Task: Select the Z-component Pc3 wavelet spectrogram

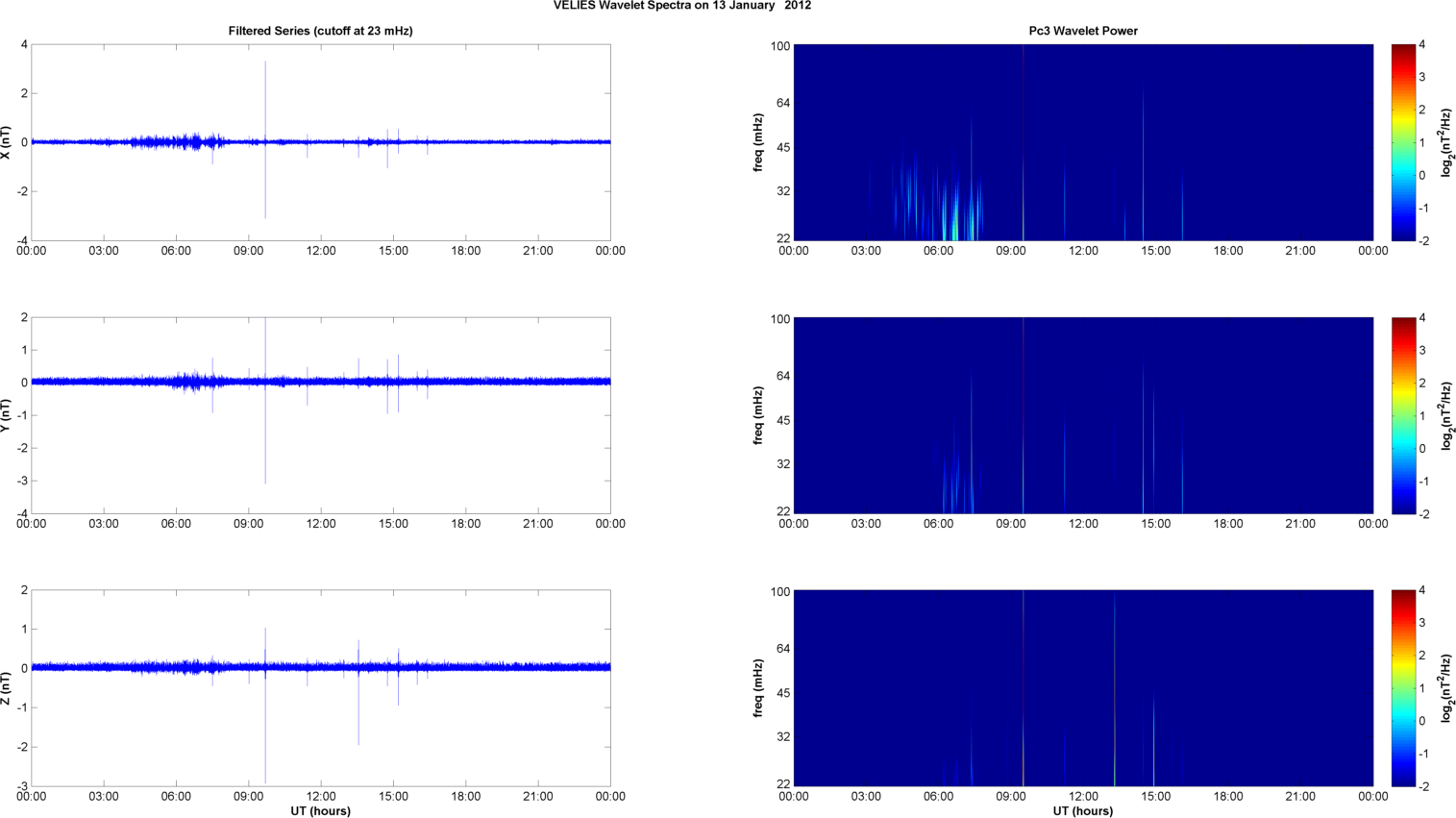Action: (x=1083, y=688)
